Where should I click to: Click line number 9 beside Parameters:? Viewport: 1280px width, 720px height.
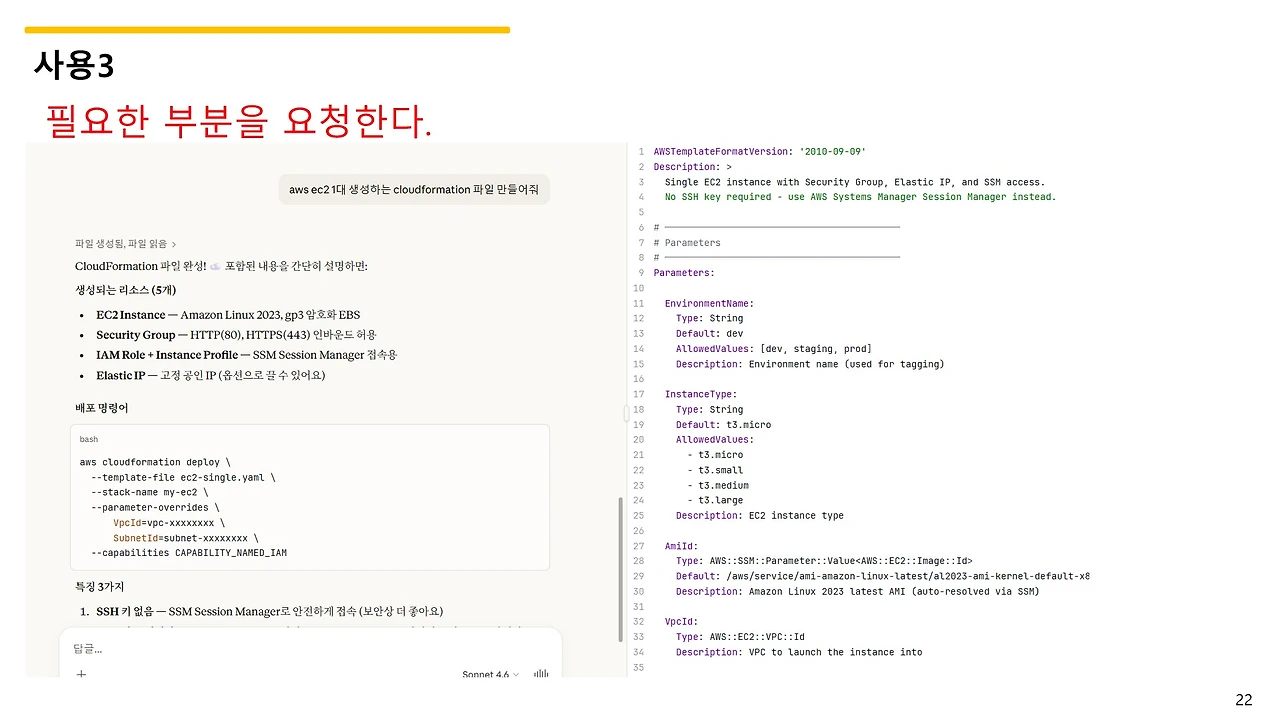click(641, 272)
